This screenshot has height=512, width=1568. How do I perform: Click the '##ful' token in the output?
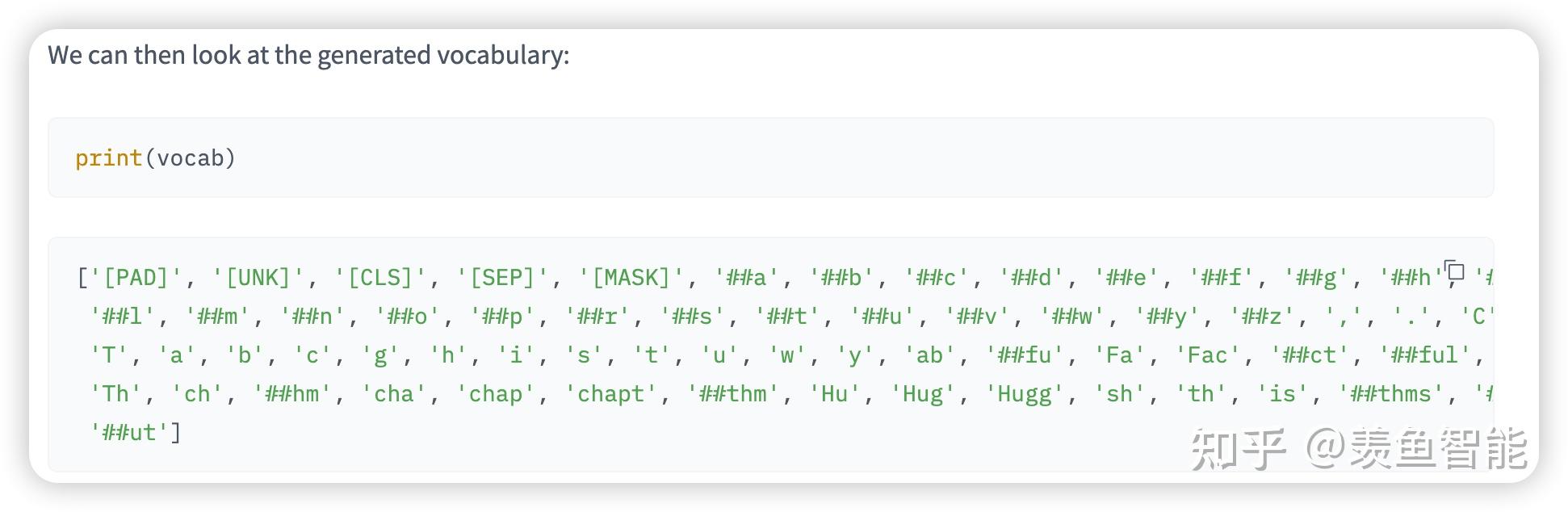click(x=1424, y=355)
